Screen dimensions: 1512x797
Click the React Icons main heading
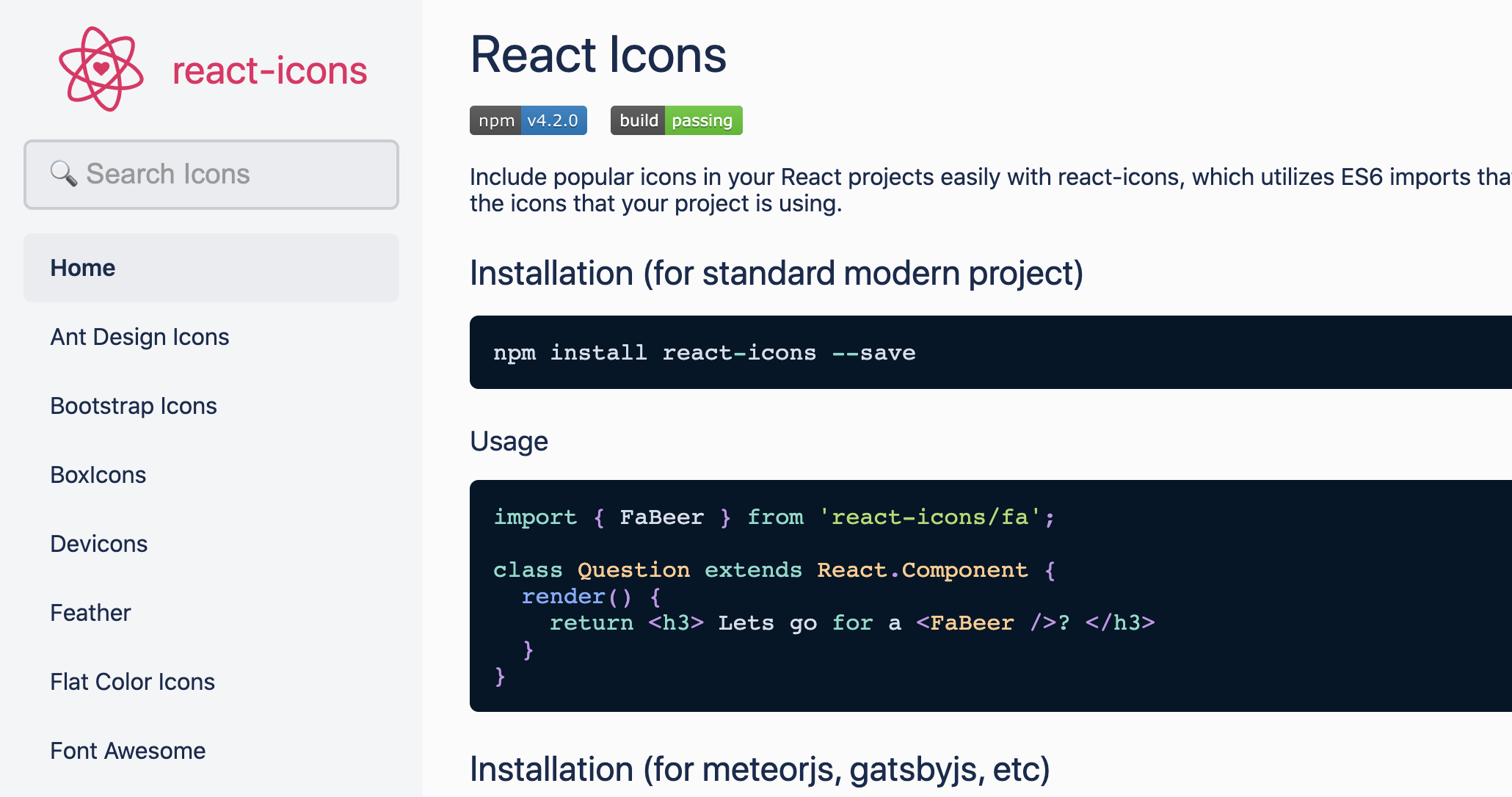[x=598, y=55]
